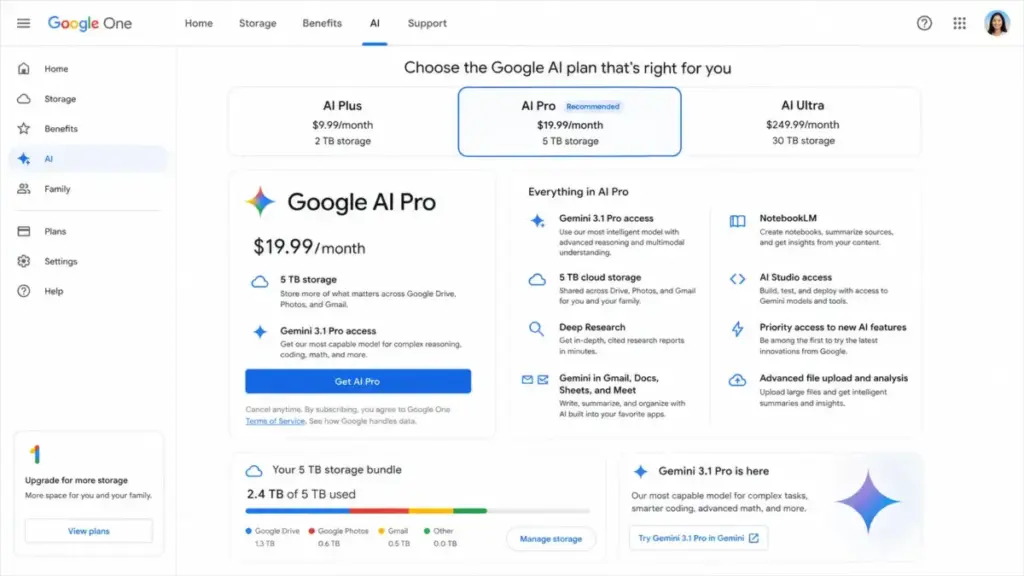Click the Google Photos legend dot
The image size is (1024, 576).
(312, 531)
